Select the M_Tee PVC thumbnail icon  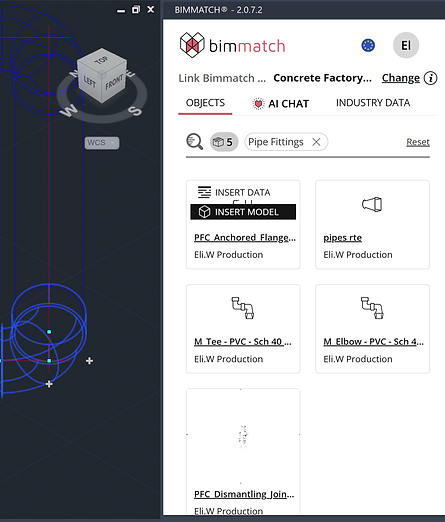click(x=243, y=308)
